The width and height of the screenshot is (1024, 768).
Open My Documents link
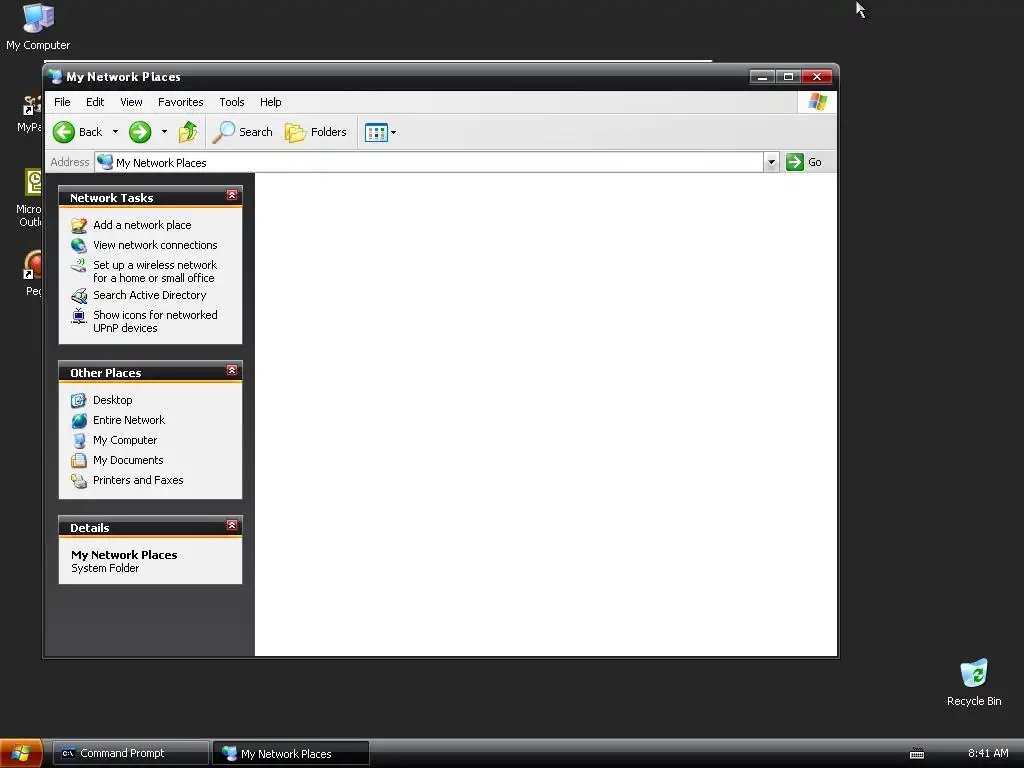[128, 460]
